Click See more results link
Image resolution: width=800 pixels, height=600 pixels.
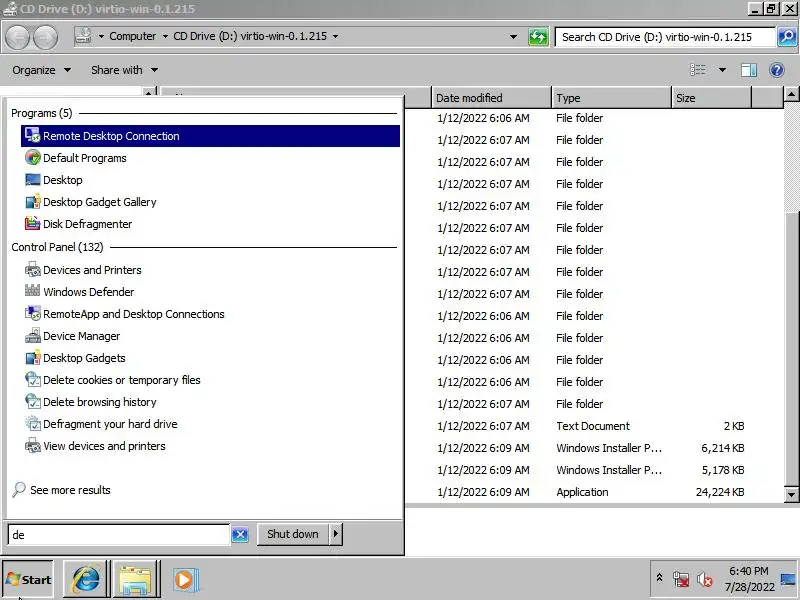click(70, 490)
